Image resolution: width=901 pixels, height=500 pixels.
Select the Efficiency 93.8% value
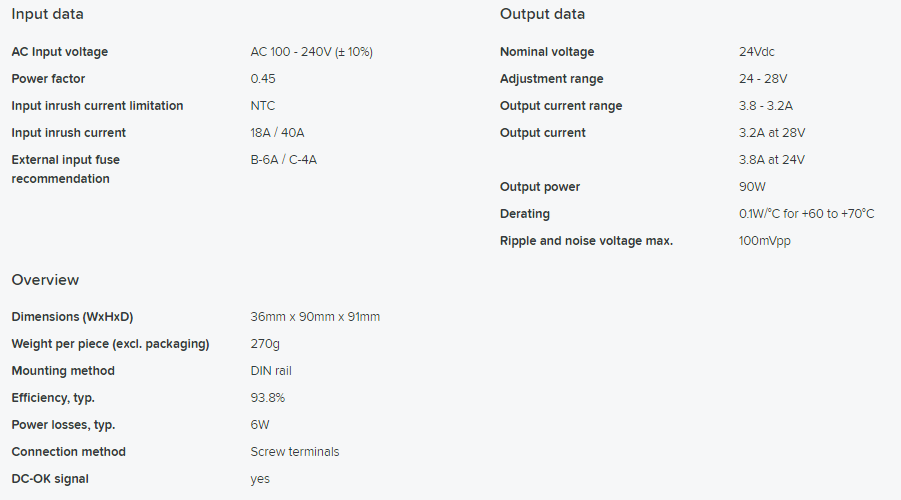[x=267, y=398]
